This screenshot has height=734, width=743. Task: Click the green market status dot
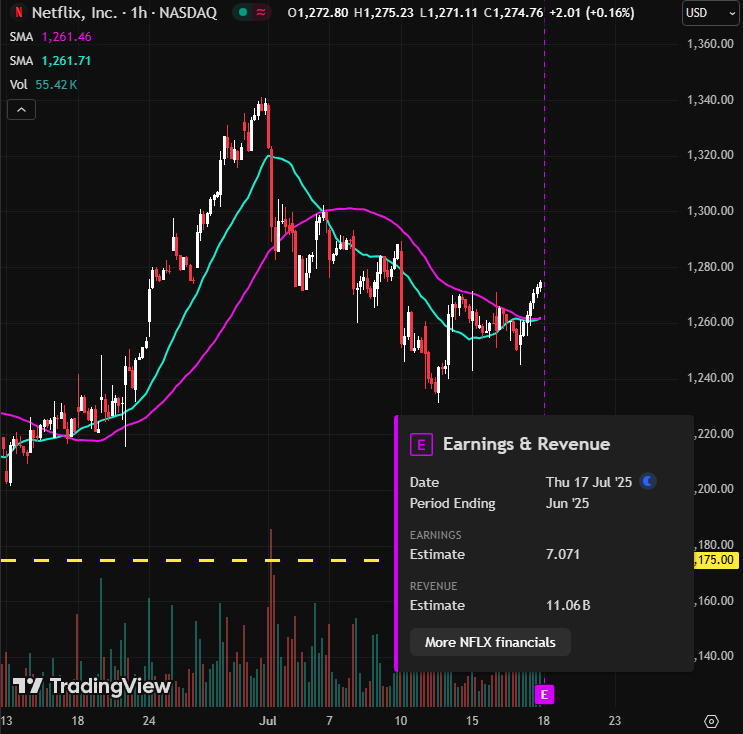pos(243,12)
